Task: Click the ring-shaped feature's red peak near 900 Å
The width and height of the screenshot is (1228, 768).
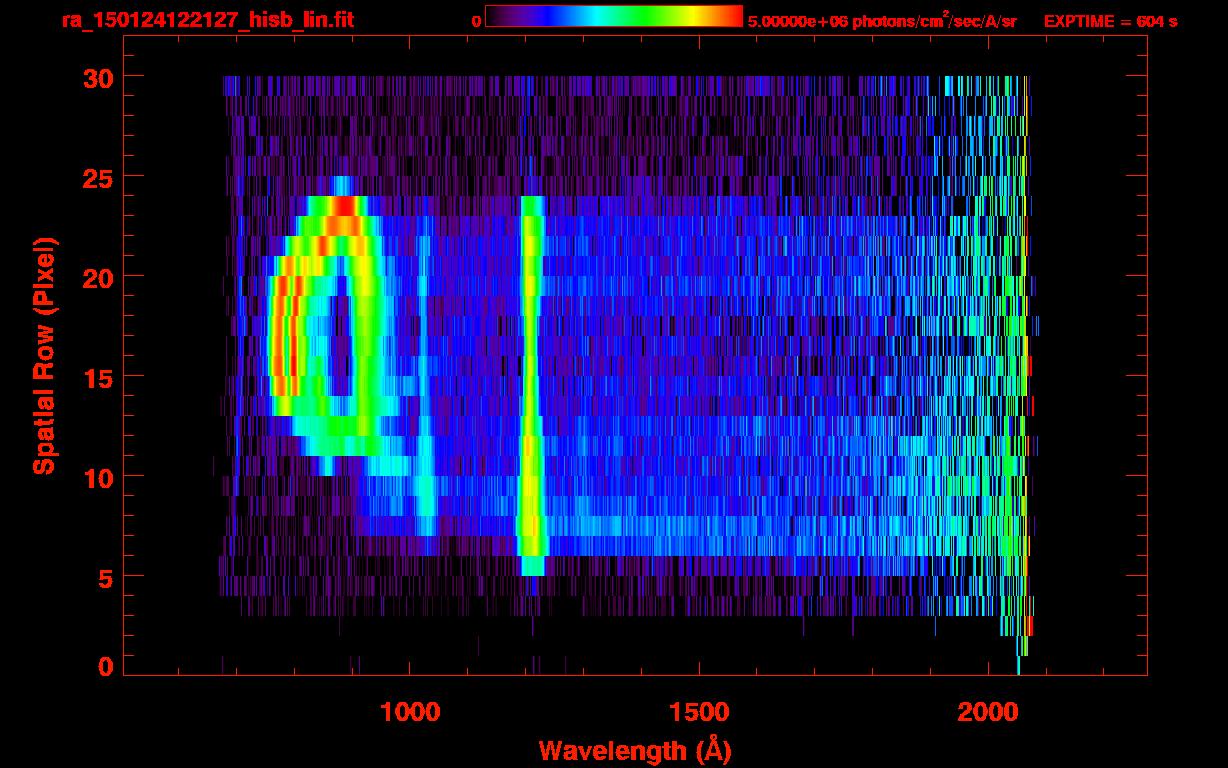Action: pos(345,207)
